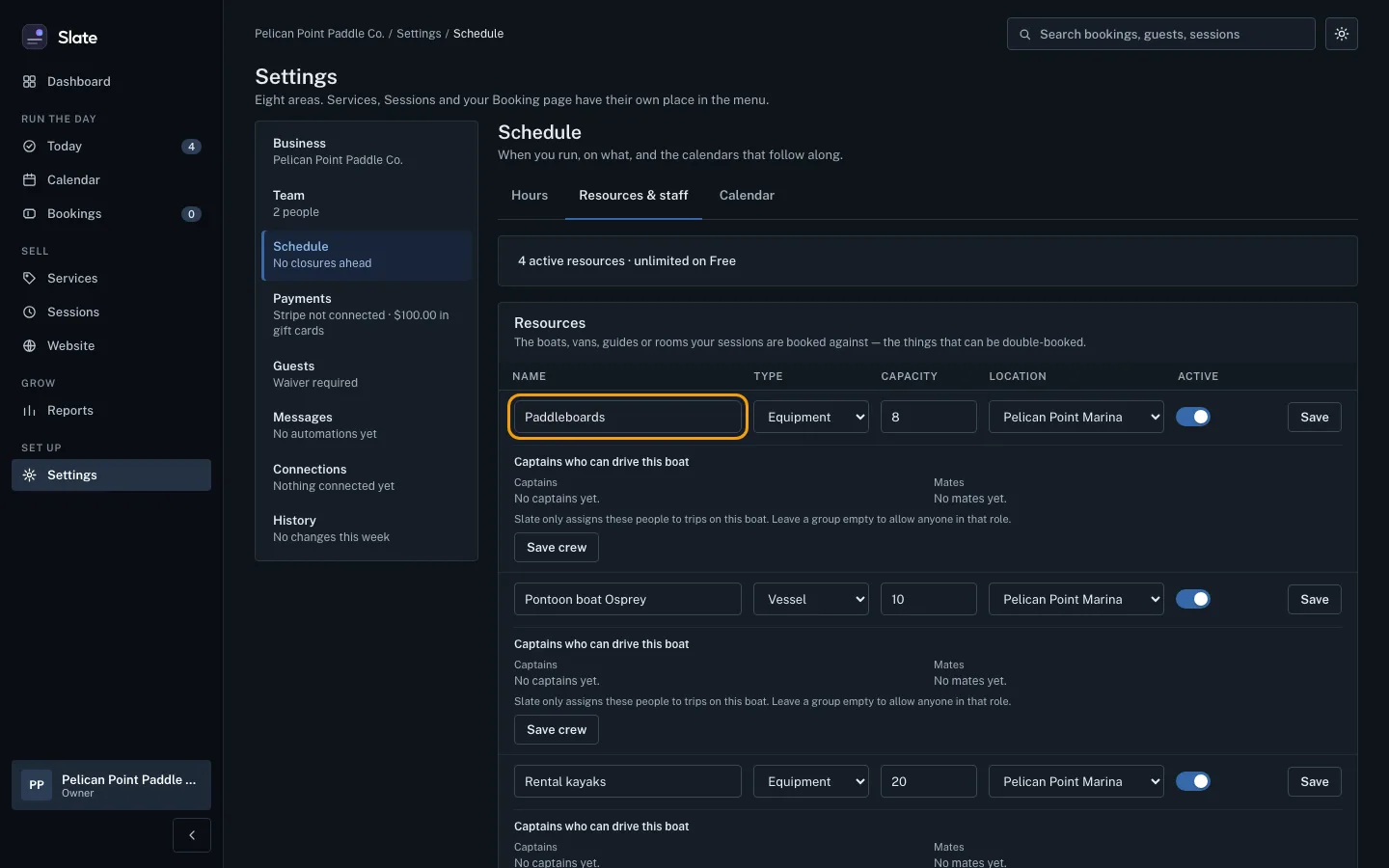Click the Bookings ticket icon
The height and width of the screenshot is (868, 1389).
click(x=29, y=214)
